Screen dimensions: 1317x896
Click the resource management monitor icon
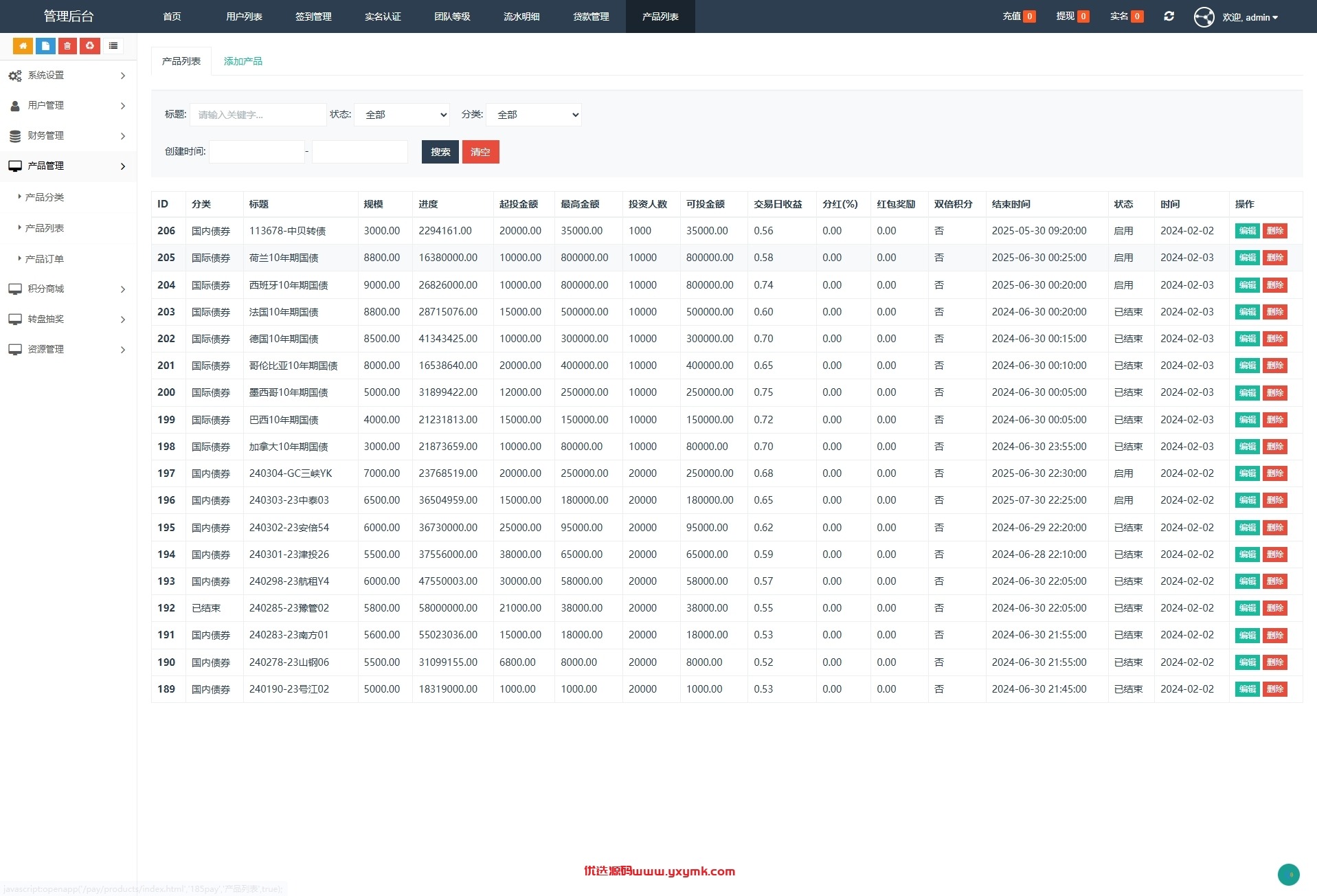(15, 350)
